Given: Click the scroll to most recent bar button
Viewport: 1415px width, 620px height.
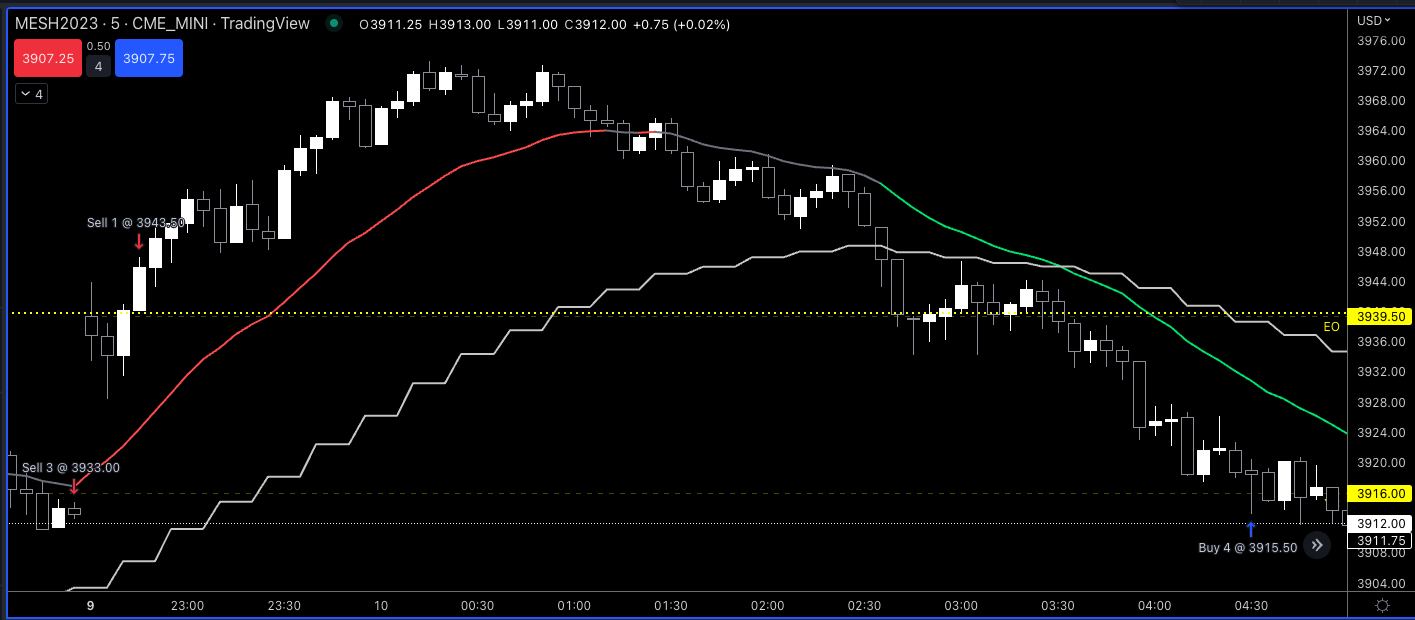Looking at the screenshot, I should (1317, 545).
